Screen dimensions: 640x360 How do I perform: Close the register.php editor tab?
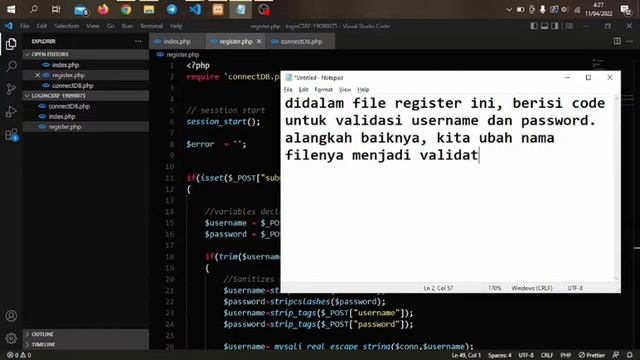pyautogui.click(x=259, y=42)
